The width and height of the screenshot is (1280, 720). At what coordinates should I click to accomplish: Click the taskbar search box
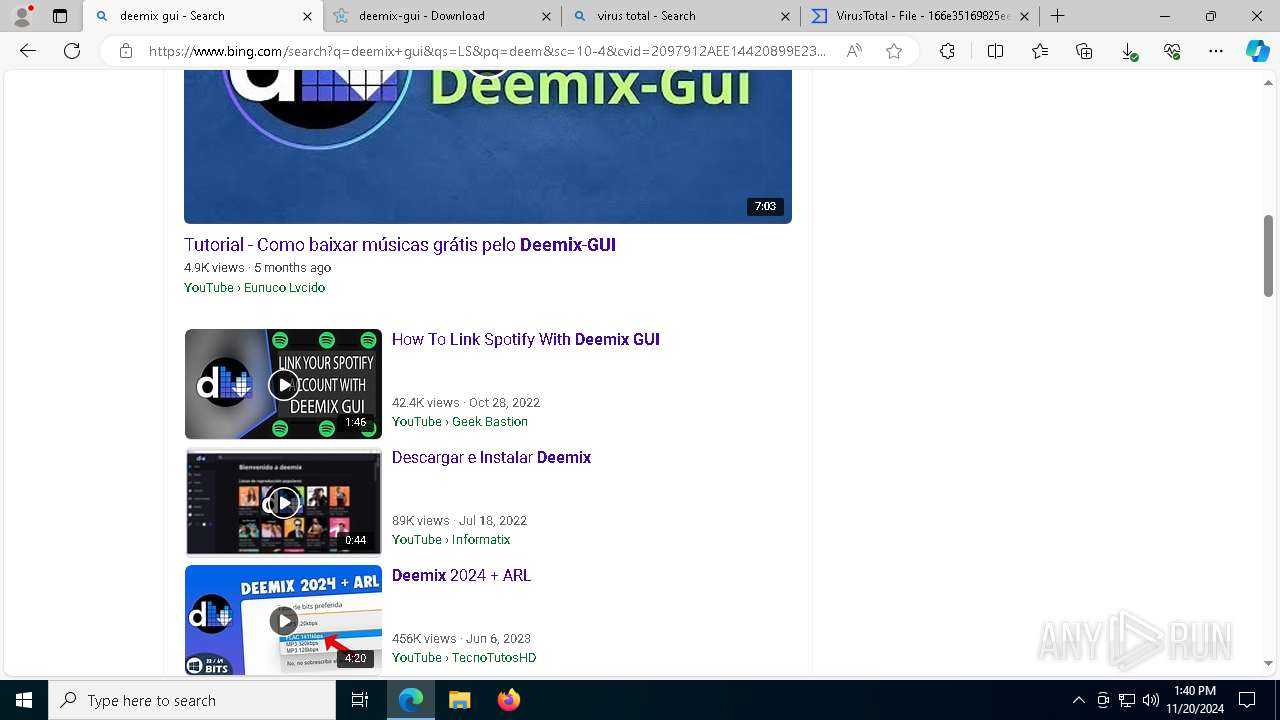(x=192, y=700)
